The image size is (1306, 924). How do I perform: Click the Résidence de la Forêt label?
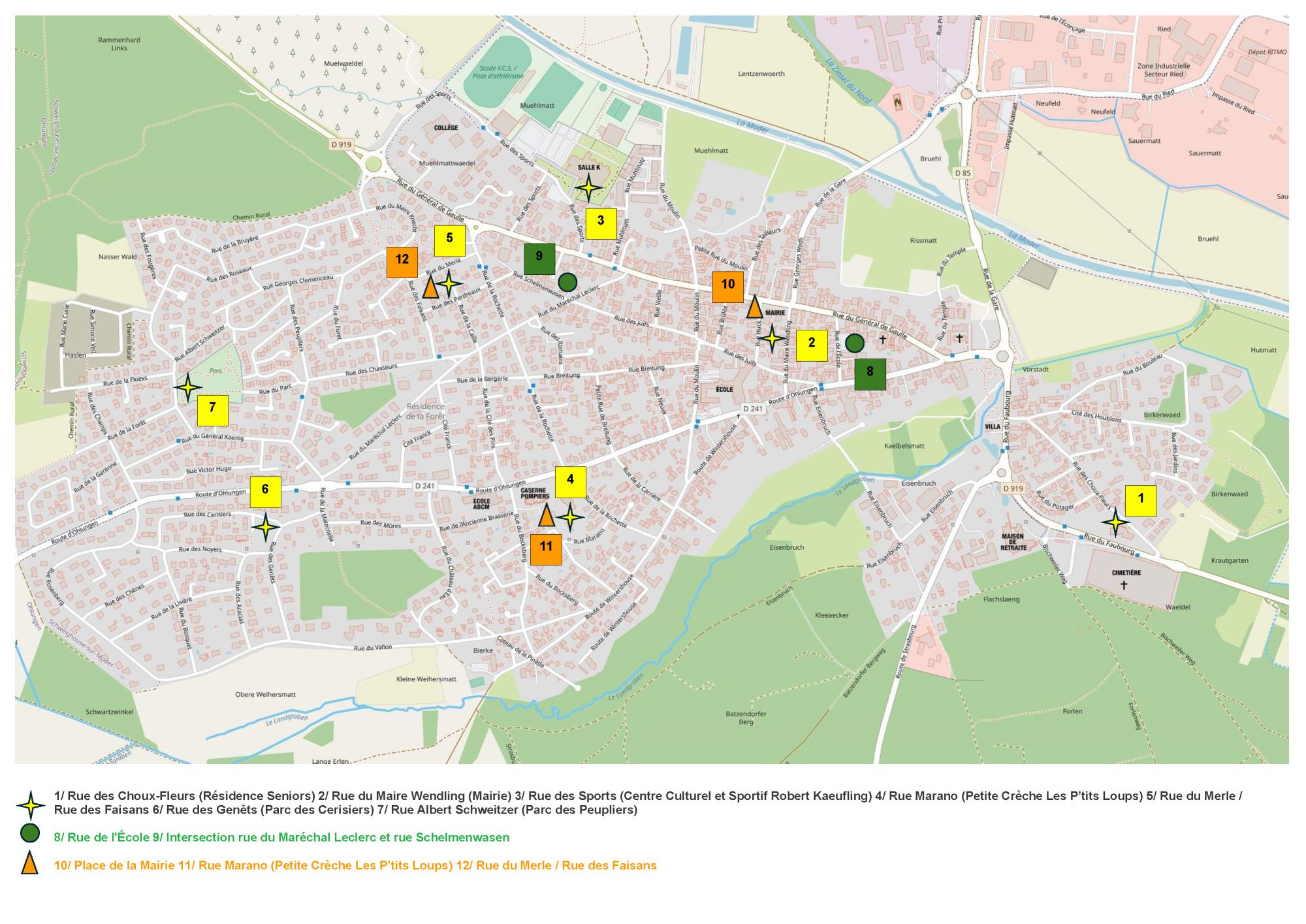point(425,411)
